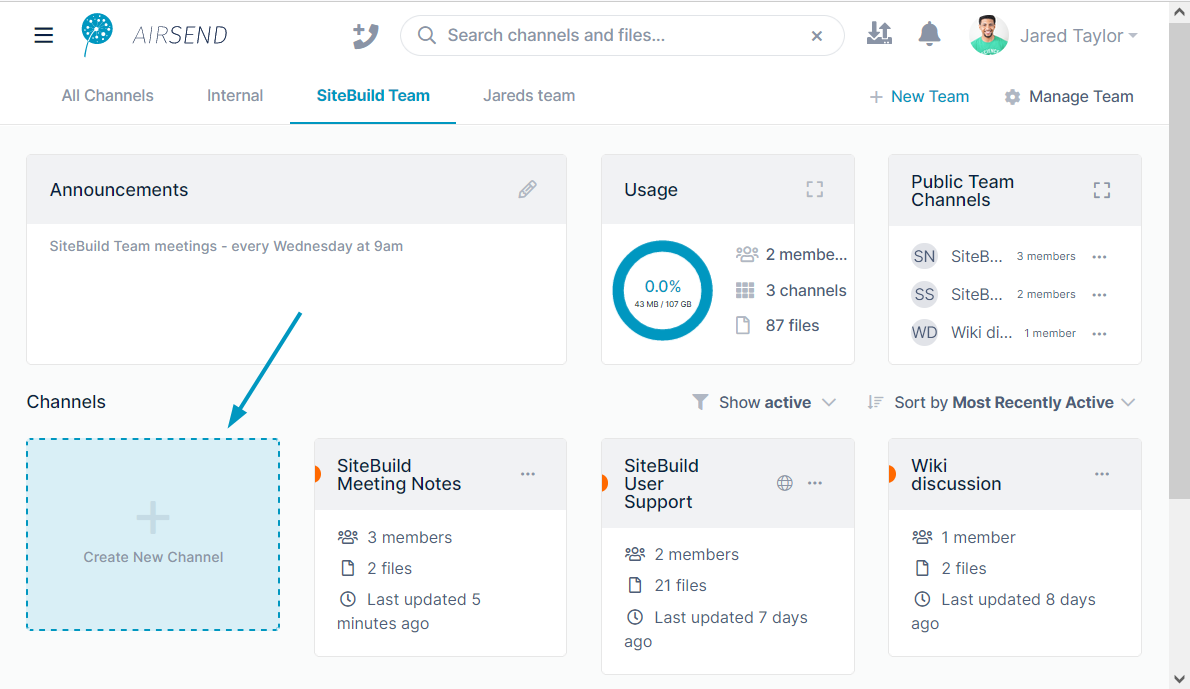Viewport: 1190px width, 689px height.
Task: Switch to the All Channels tab
Action: click(108, 96)
